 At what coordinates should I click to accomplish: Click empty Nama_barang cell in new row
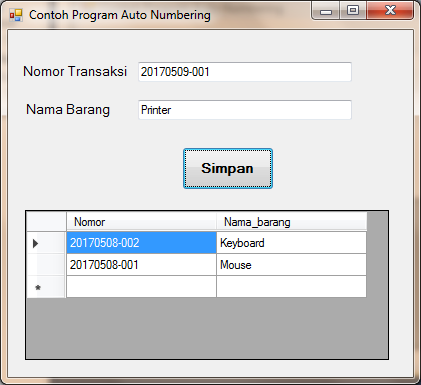(292, 287)
